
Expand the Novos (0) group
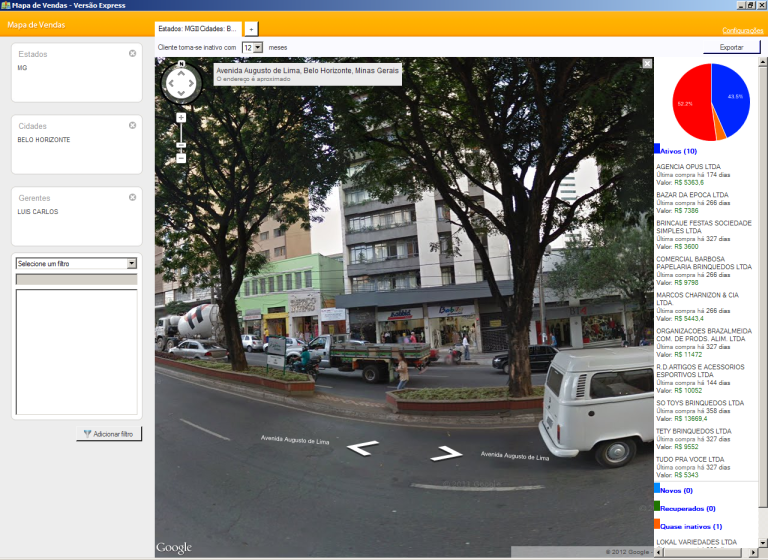(676, 490)
